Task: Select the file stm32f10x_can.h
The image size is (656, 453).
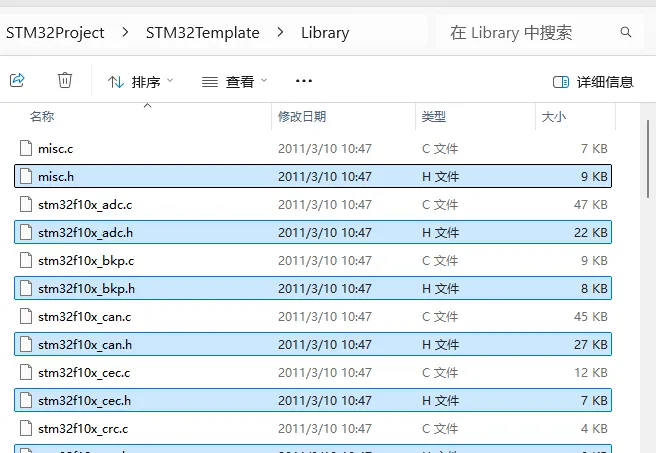Action: (x=313, y=344)
